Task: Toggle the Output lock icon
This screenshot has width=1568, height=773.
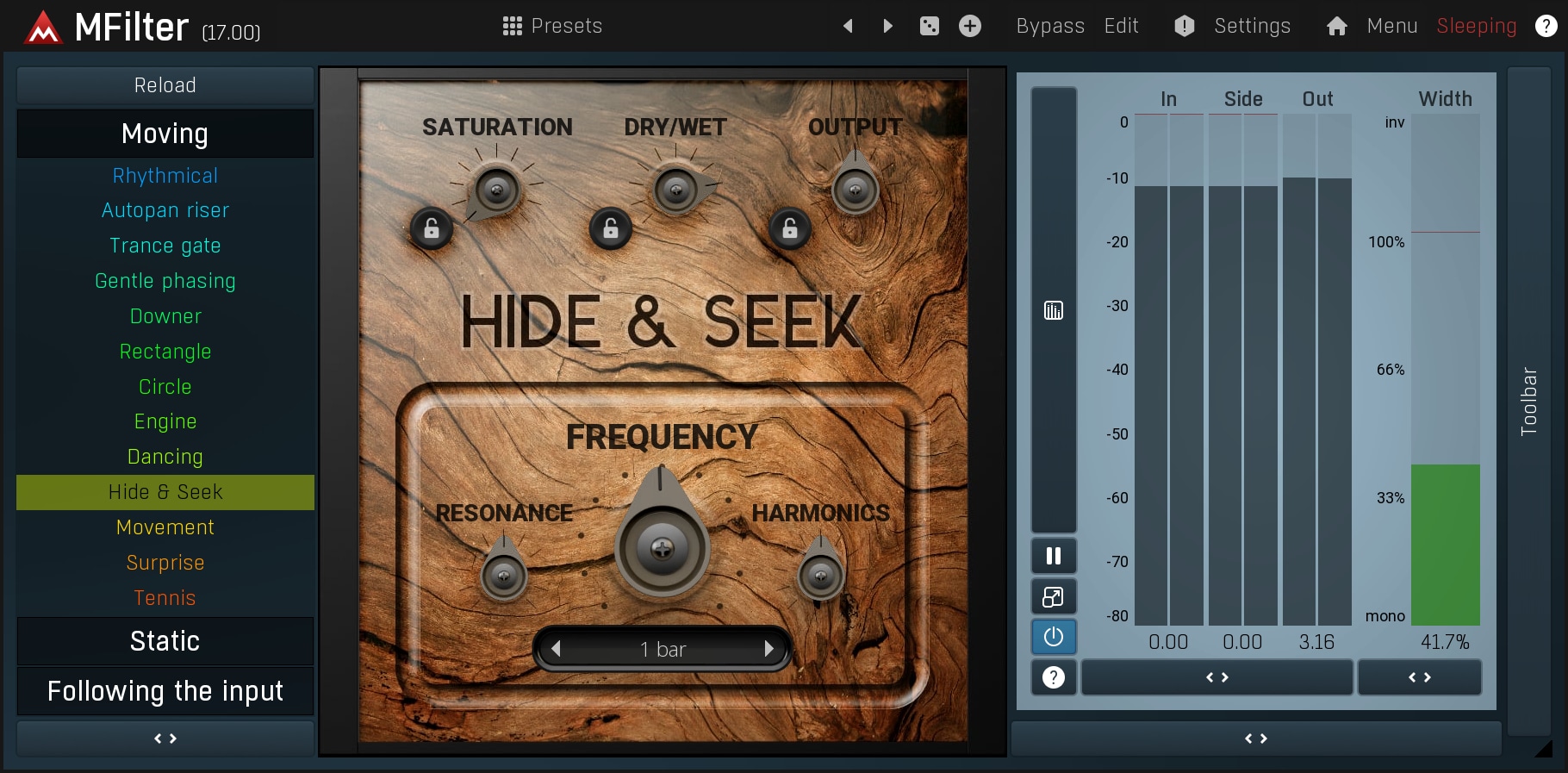Action: [789, 228]
